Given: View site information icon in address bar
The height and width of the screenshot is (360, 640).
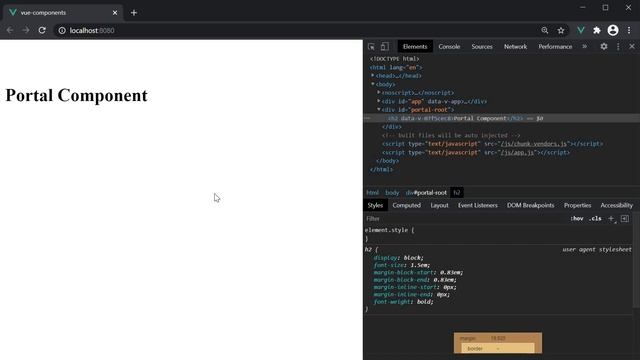Looking at the screenshot, I should click(62, 31).
